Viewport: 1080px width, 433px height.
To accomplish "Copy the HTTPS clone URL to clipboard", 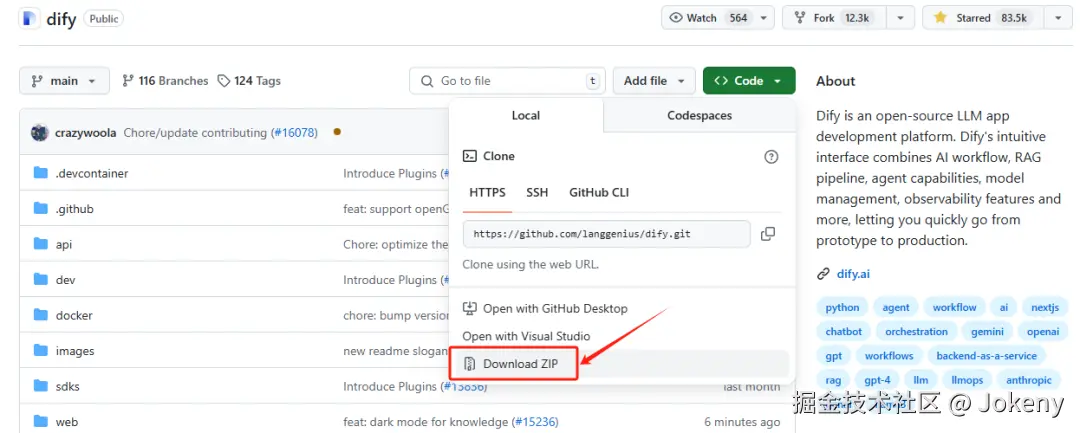I will pos(768,234).
